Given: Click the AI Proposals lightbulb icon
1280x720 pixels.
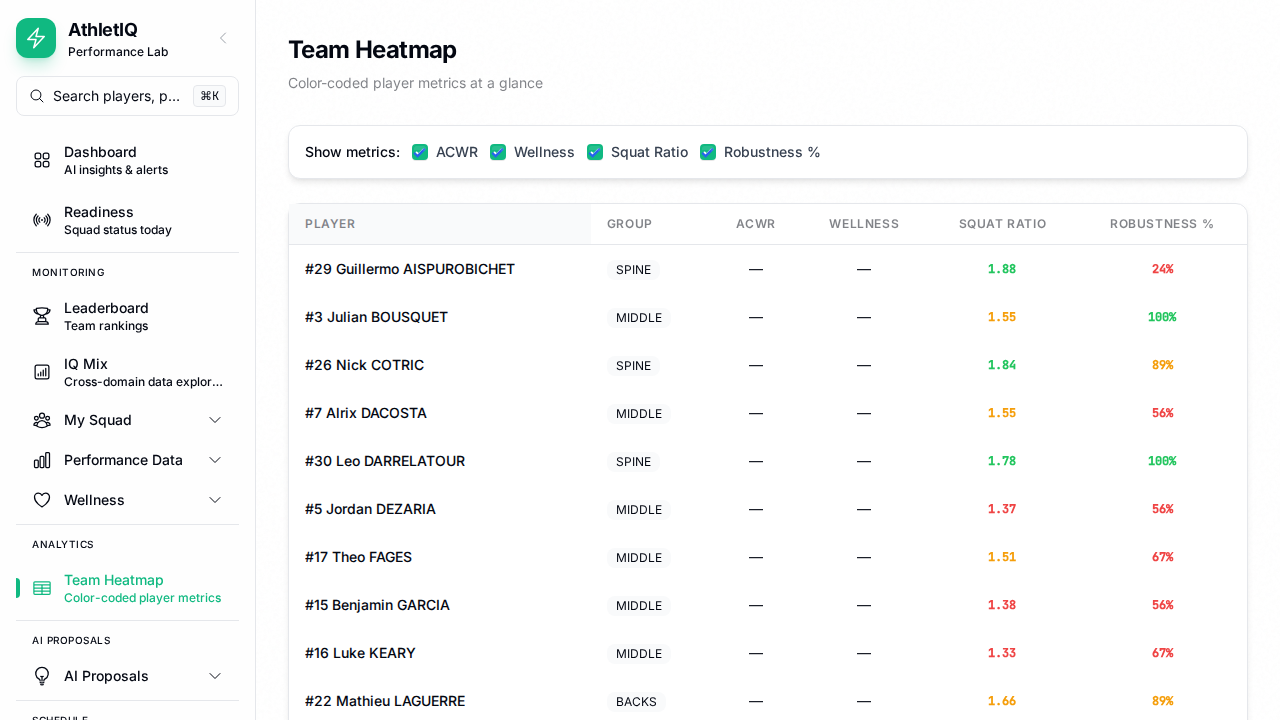Looking at the screenshot, I should (x=41, y=676).
